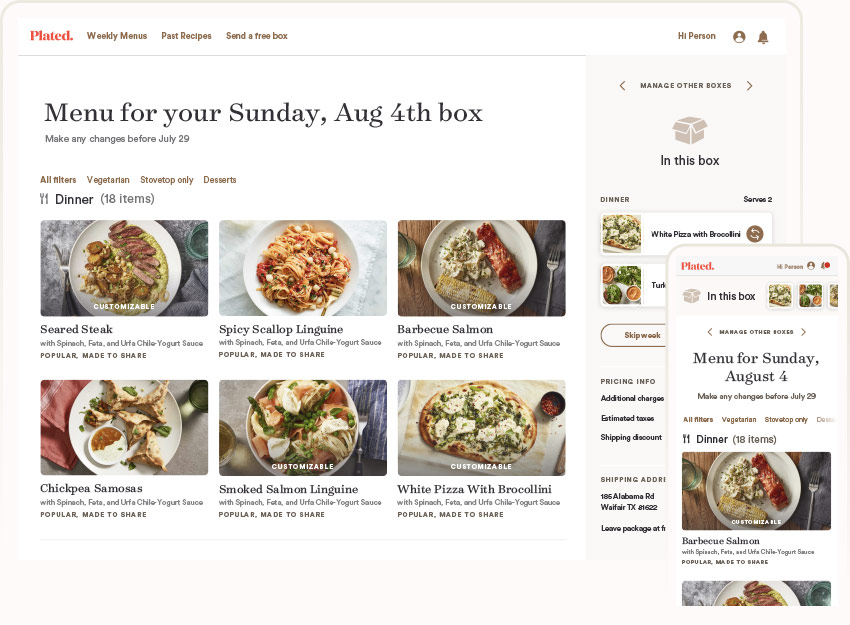Click the account profile icon in top bar
The width and height of the screenshot is (850, 625).
(738, 36)
